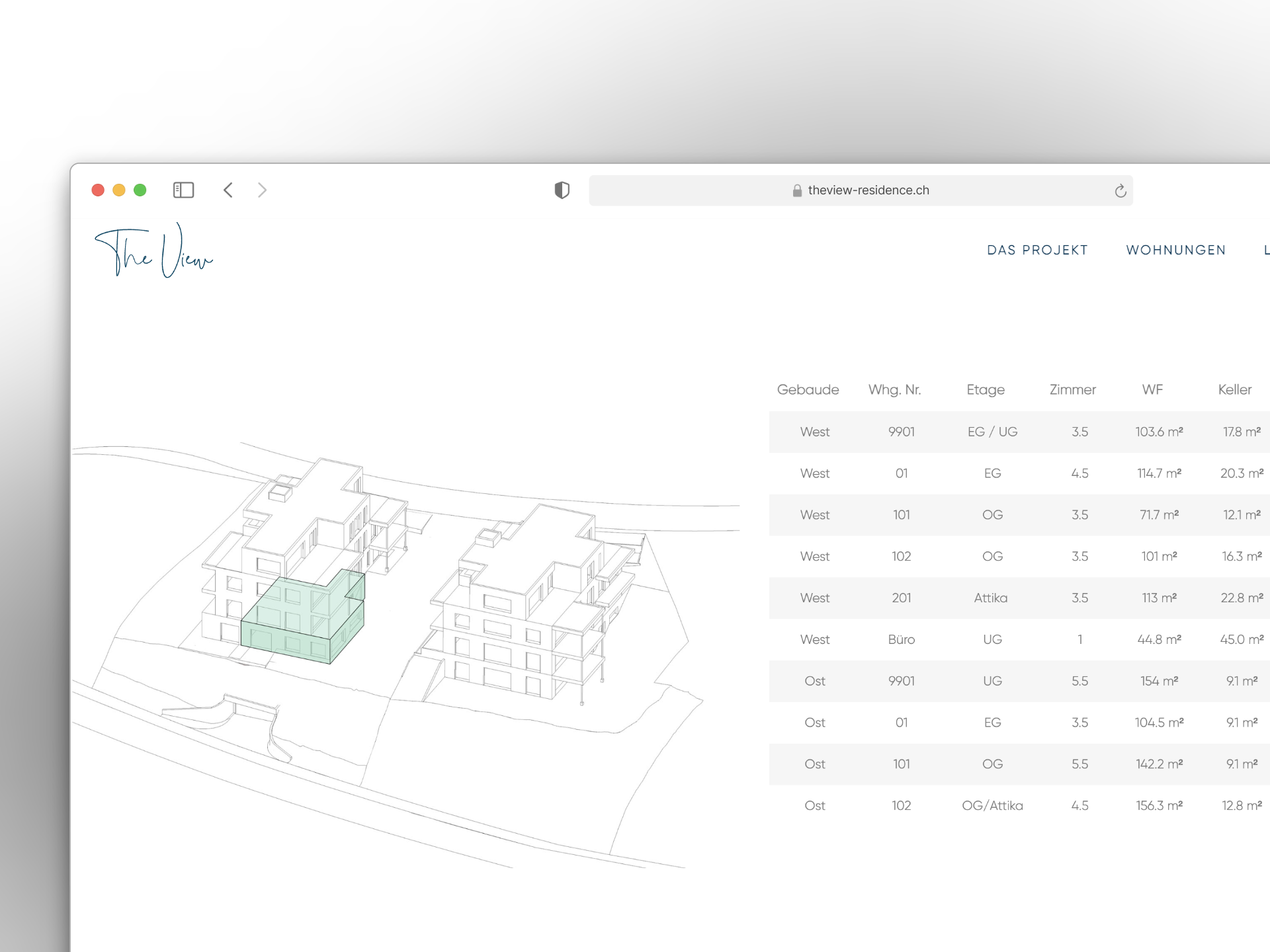Screen dimensions: 1270x952
Task: Click the Whg. Nr. column header
Action: click(x=894, y=390)
